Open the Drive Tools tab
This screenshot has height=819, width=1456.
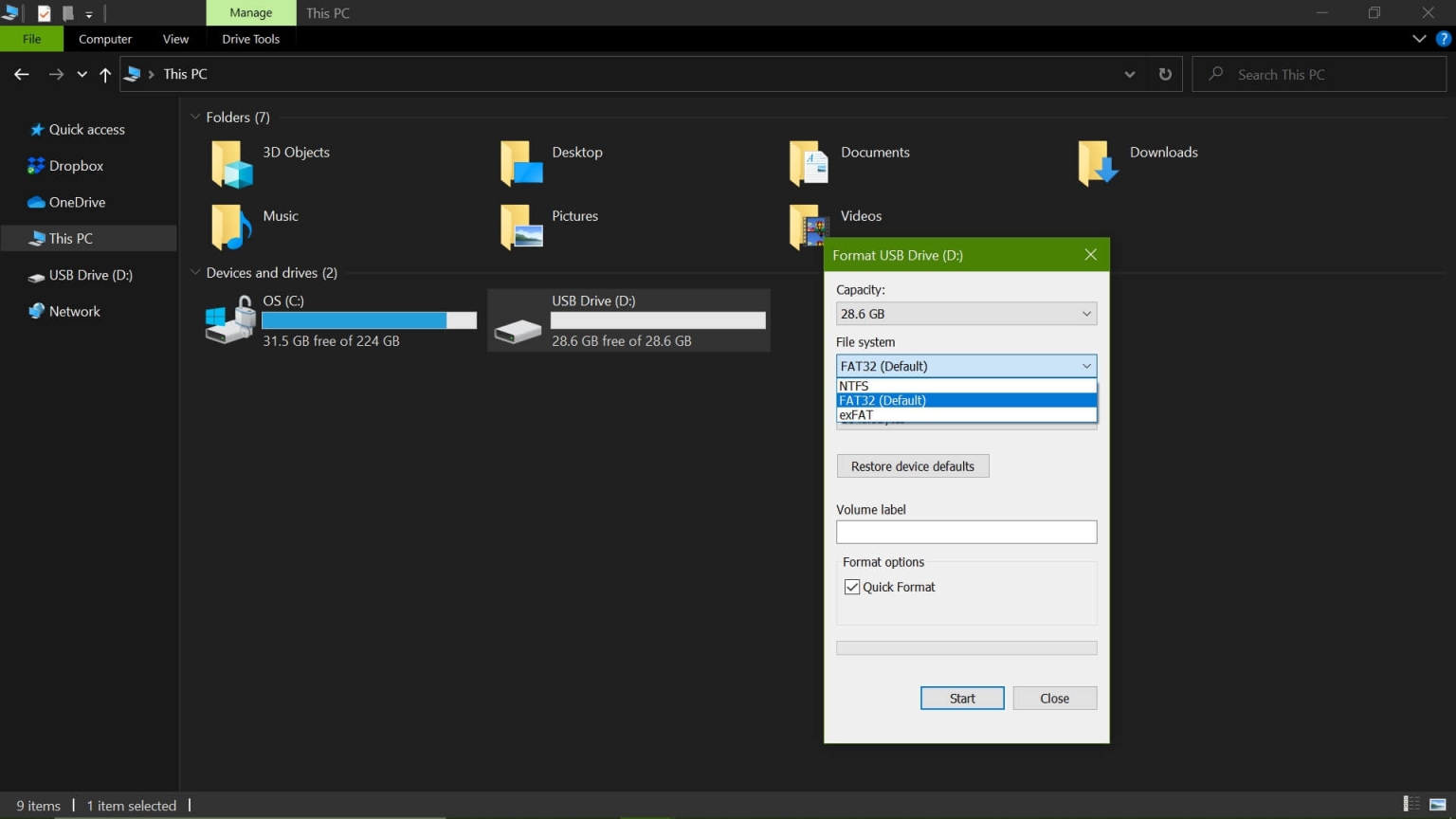[250, 39]
